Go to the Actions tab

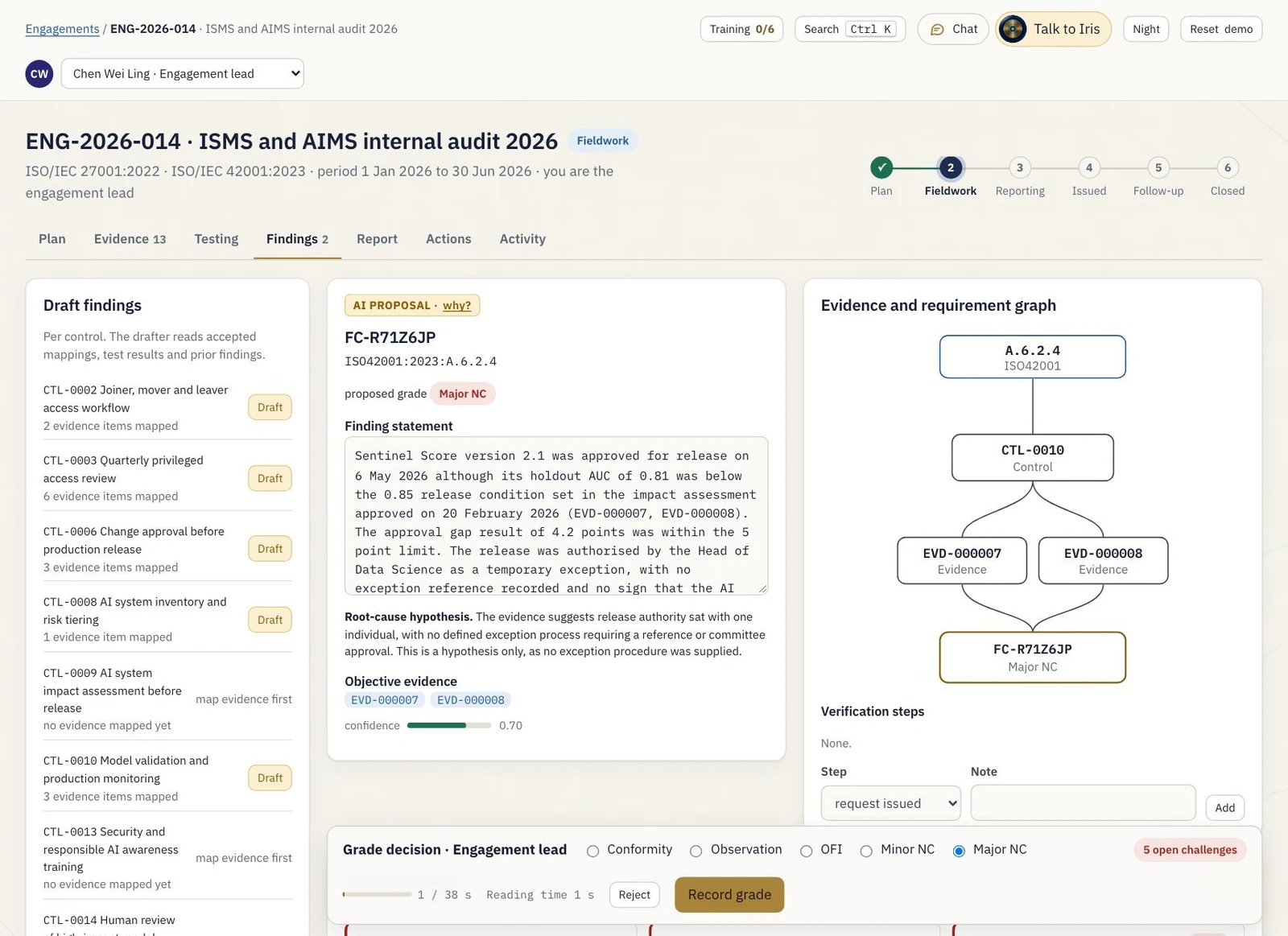click(x=448, y=239)
